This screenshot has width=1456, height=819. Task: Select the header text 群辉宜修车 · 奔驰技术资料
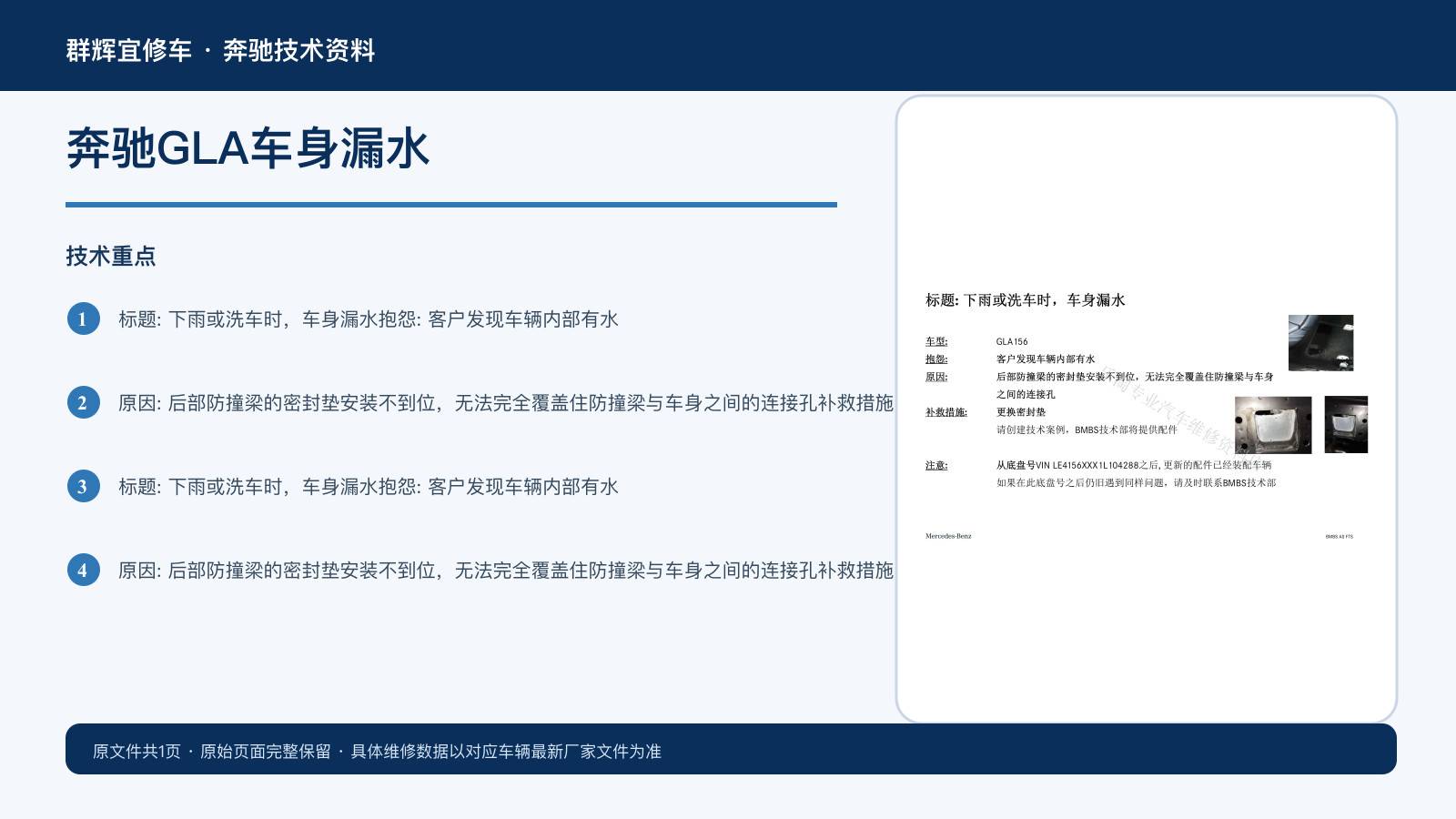(x=220, y=50)
